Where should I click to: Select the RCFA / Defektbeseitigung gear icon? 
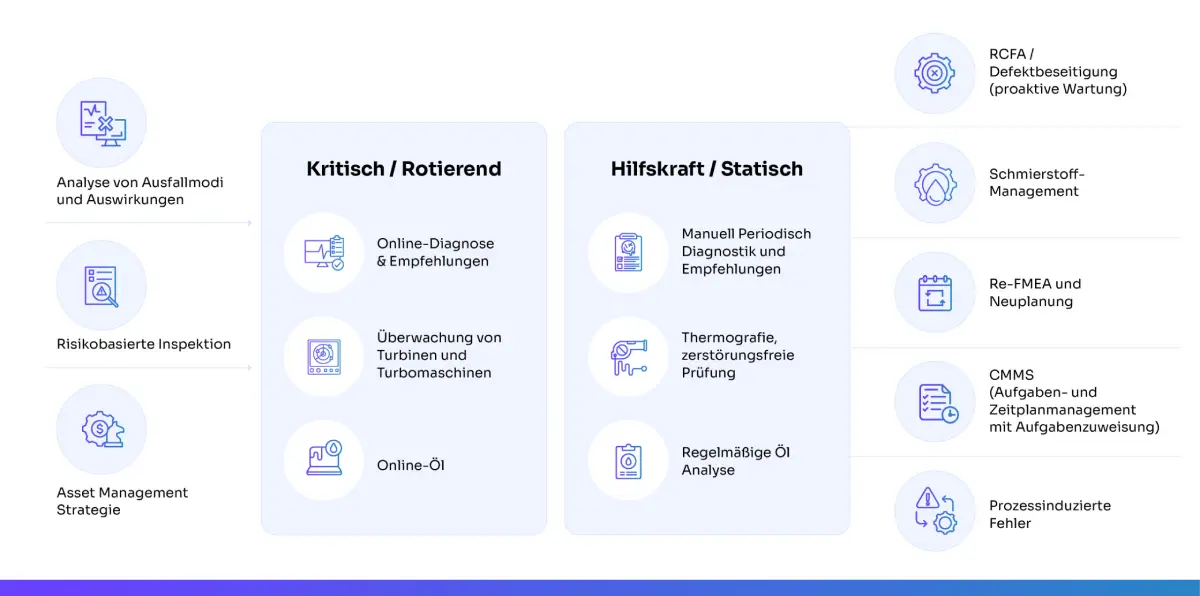(x=934, y=71)
